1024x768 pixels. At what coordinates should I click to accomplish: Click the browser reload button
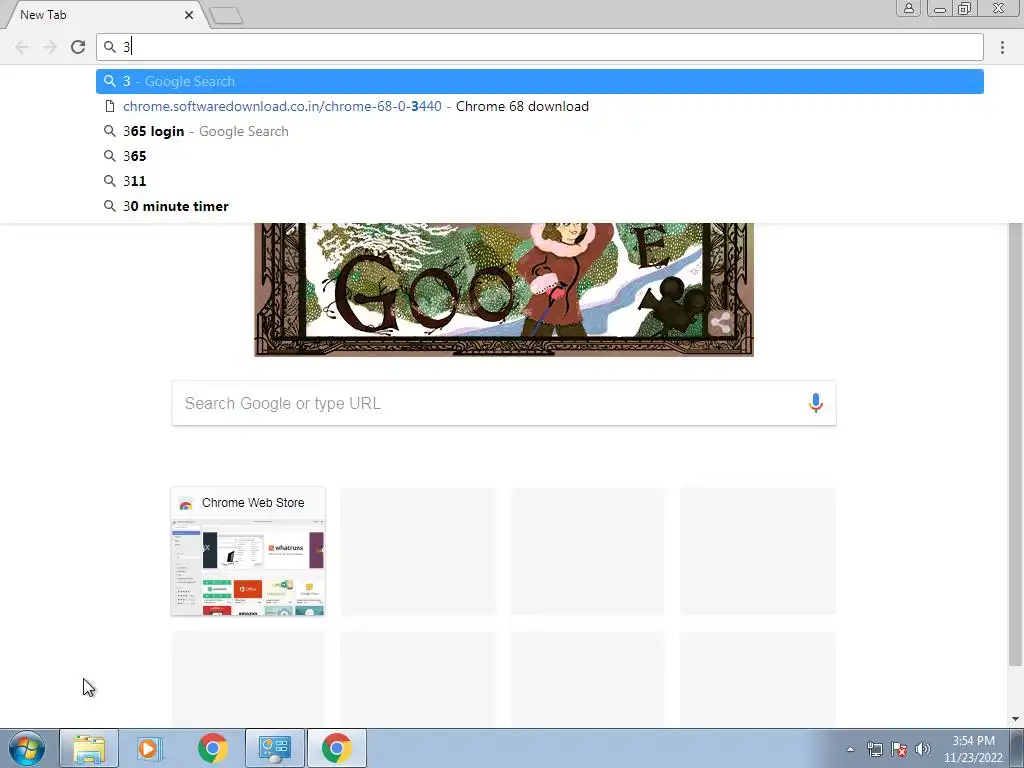(x=78, y=47)
